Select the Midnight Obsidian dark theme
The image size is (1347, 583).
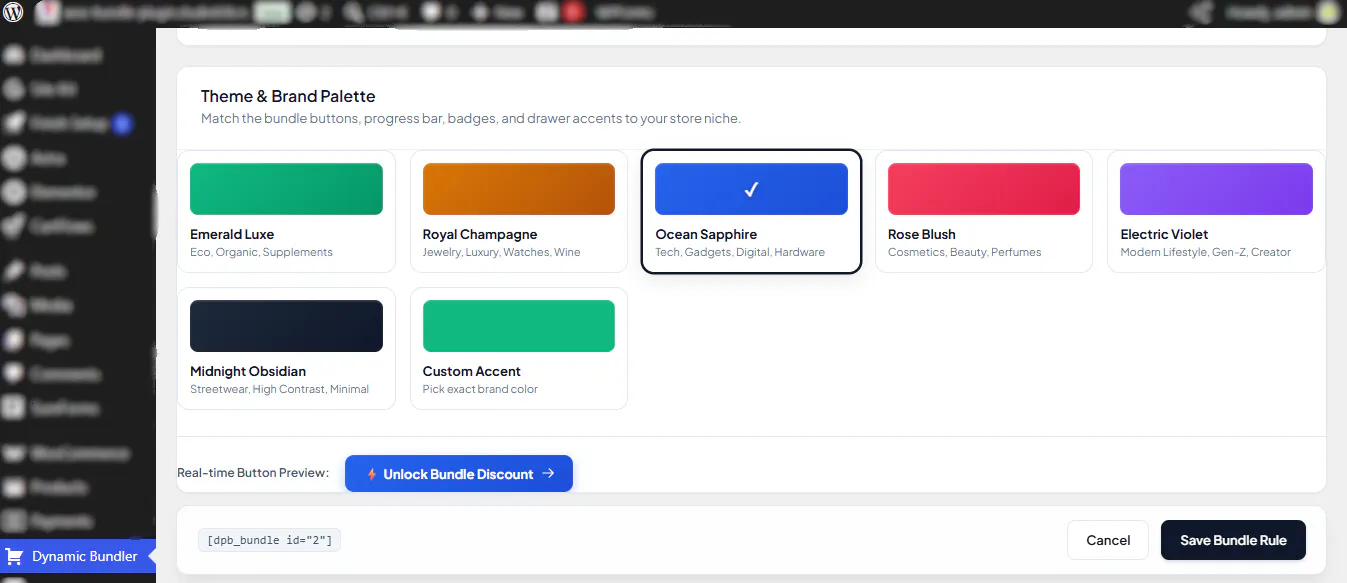tap(286, 348)
